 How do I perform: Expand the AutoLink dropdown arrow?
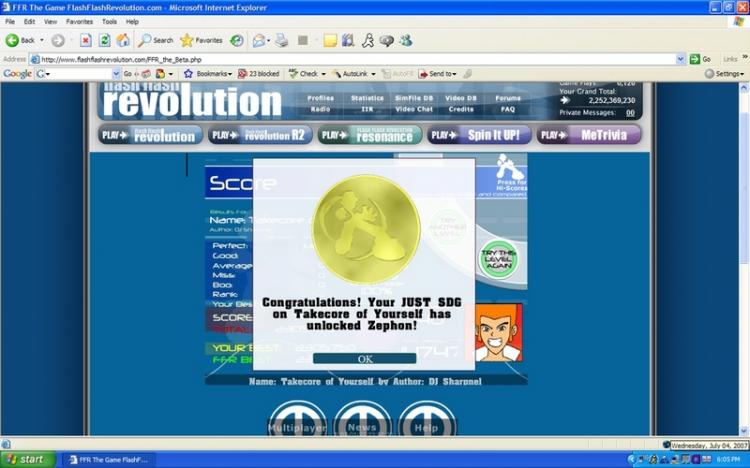[x=374, y=74]
